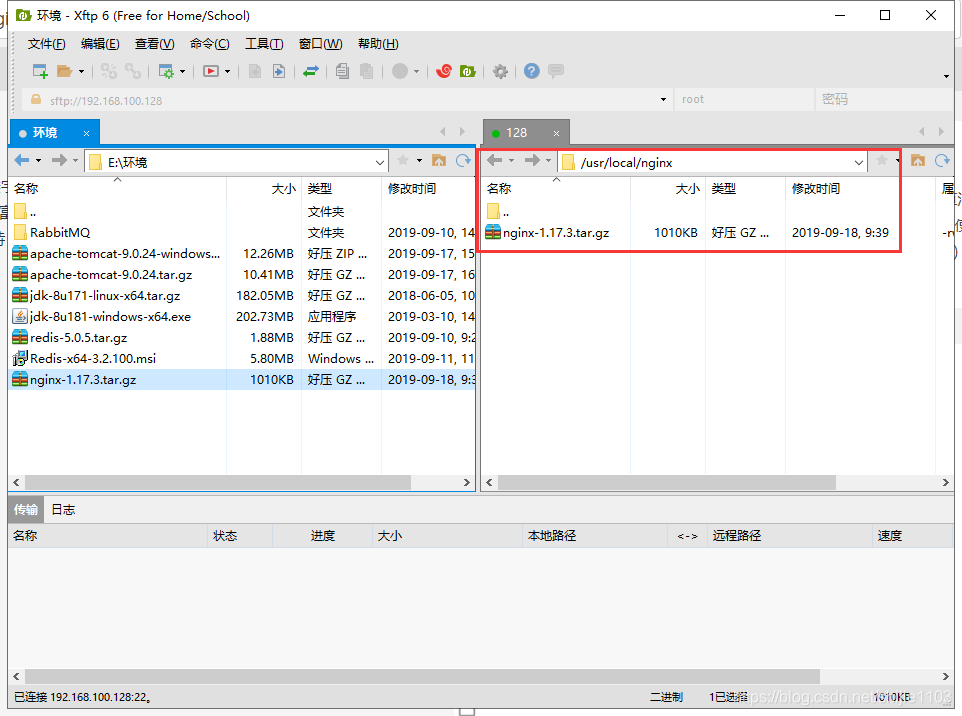
Task: Click the 密码 password field
Action: (884, 99)
